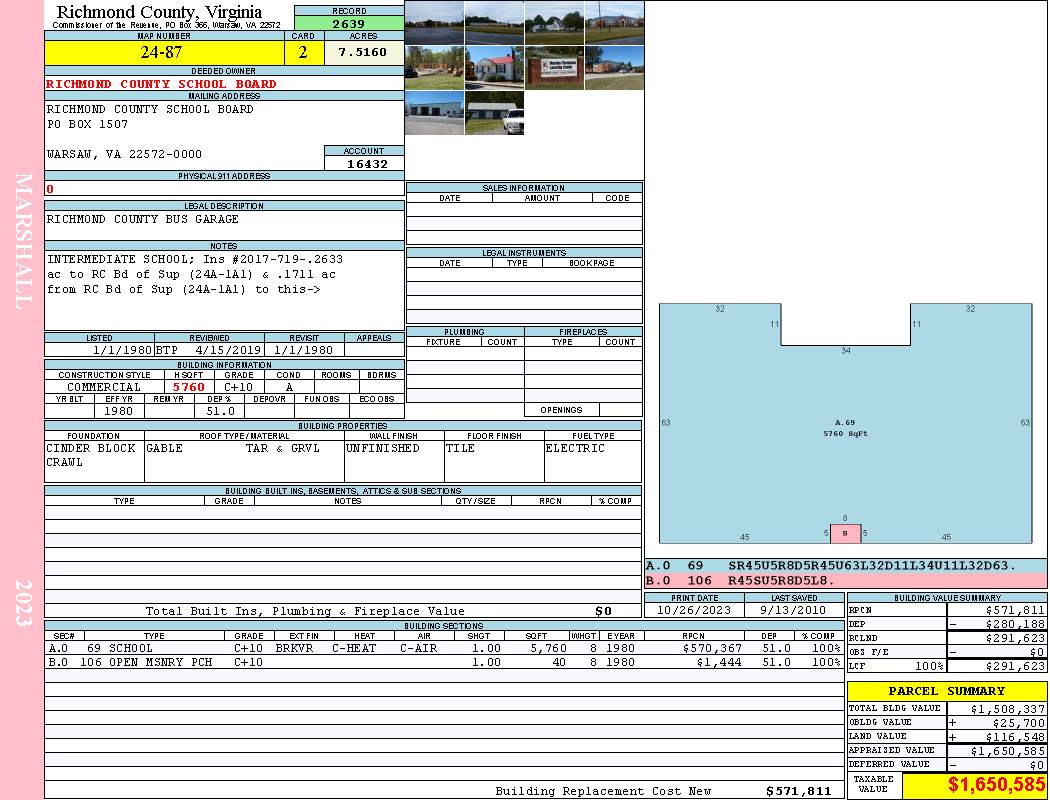Open the photo with the white car

click(x=494, y=112)
